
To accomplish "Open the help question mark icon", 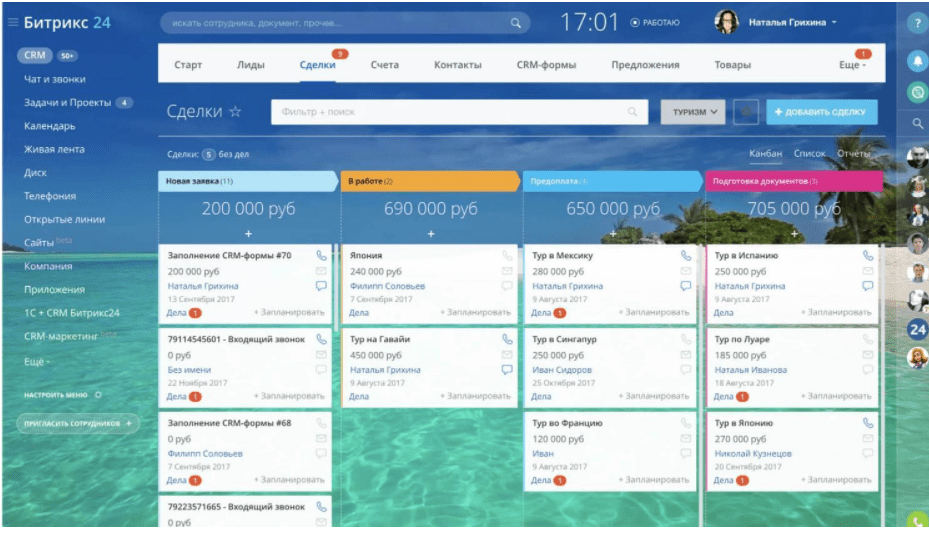I will click(x=917, y=23).
